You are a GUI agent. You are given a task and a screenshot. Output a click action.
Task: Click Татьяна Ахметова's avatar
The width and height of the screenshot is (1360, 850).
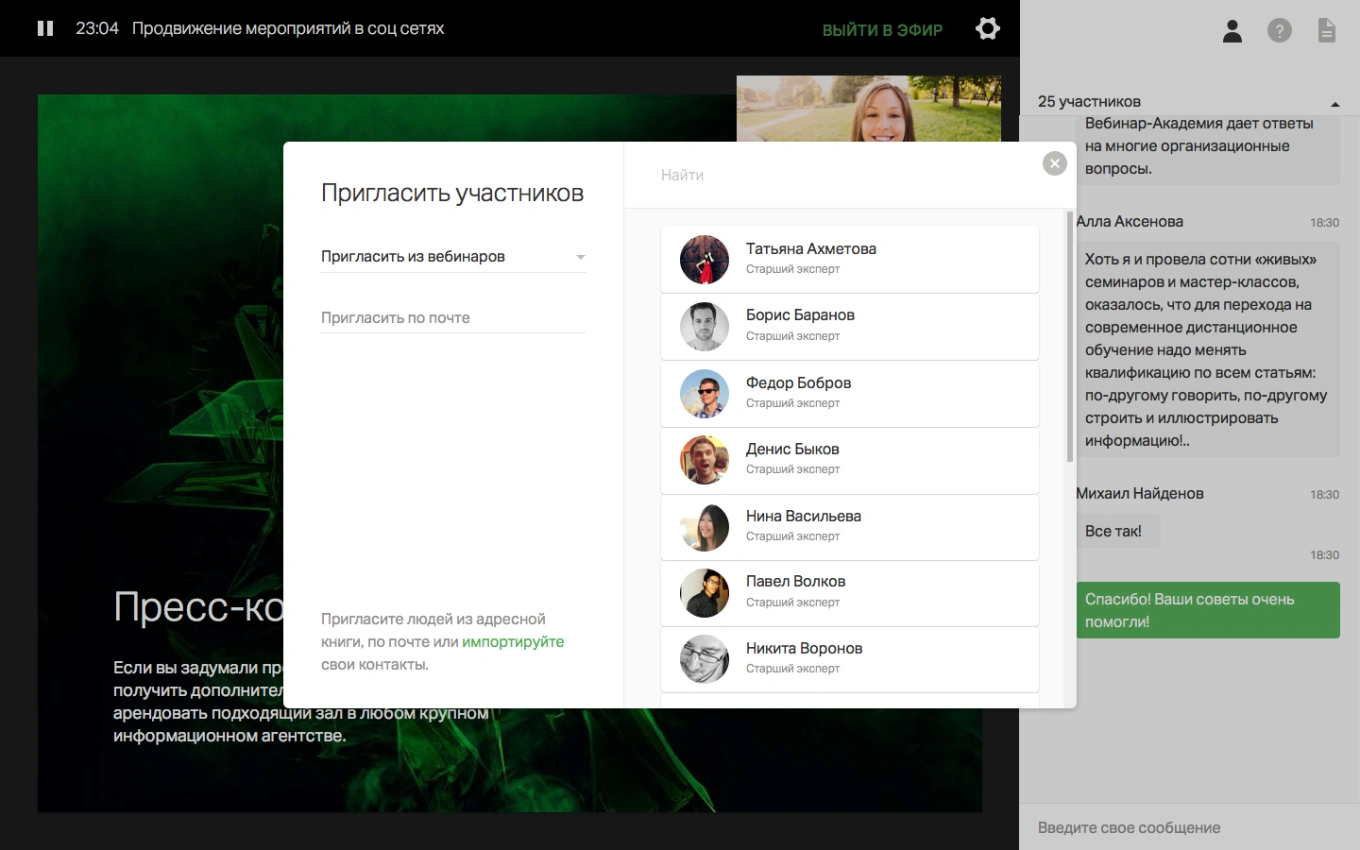[704, 260]
